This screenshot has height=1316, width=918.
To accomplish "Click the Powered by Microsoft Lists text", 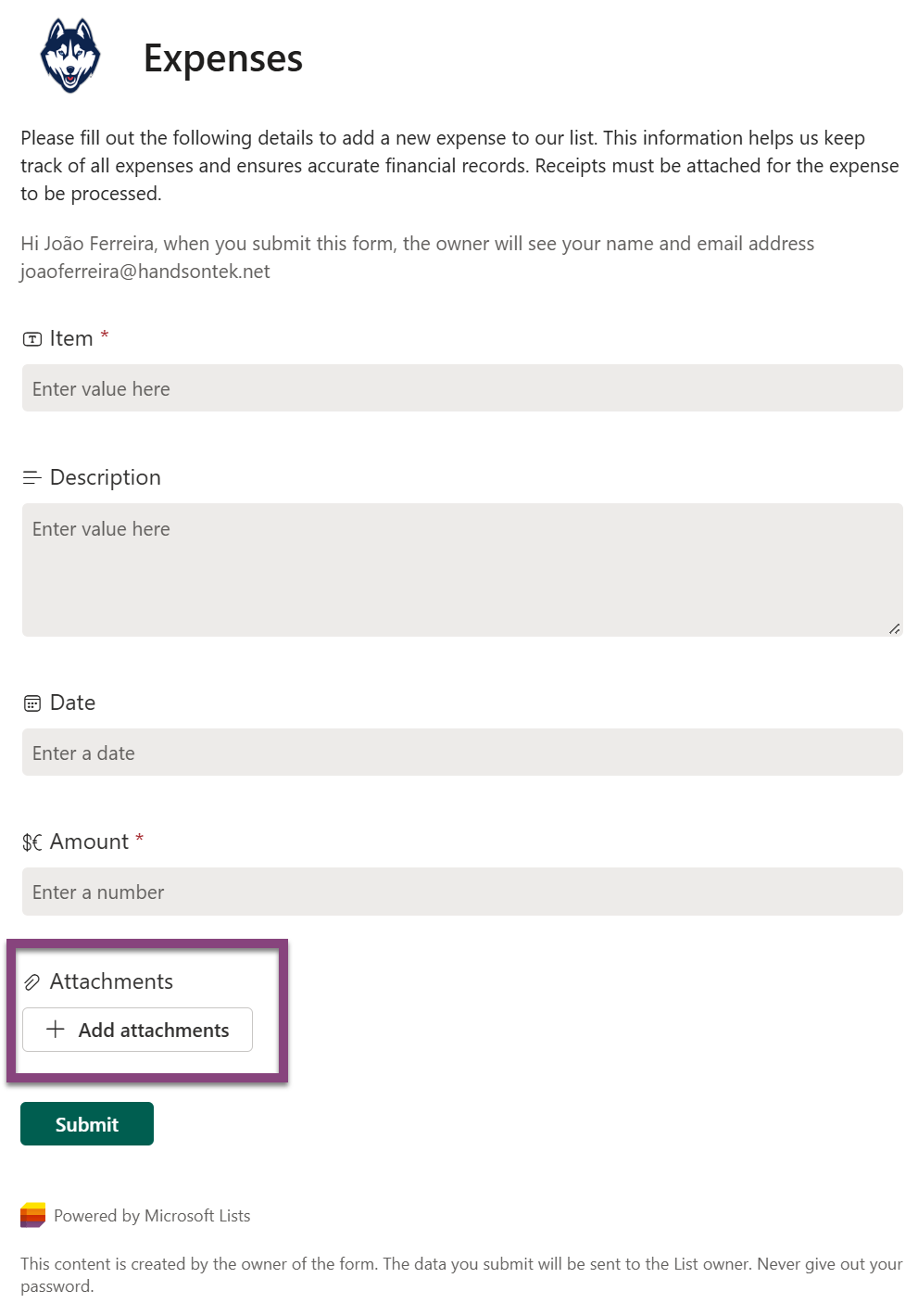I will pyautogui.click(x=152, y=1216).
